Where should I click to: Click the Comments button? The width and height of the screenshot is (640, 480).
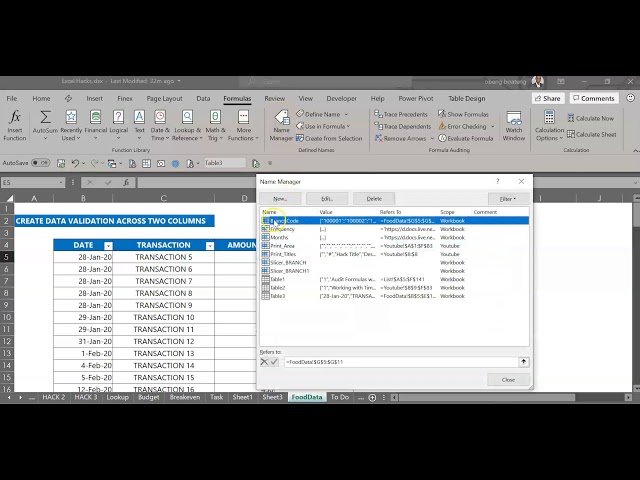coord(594,98)
